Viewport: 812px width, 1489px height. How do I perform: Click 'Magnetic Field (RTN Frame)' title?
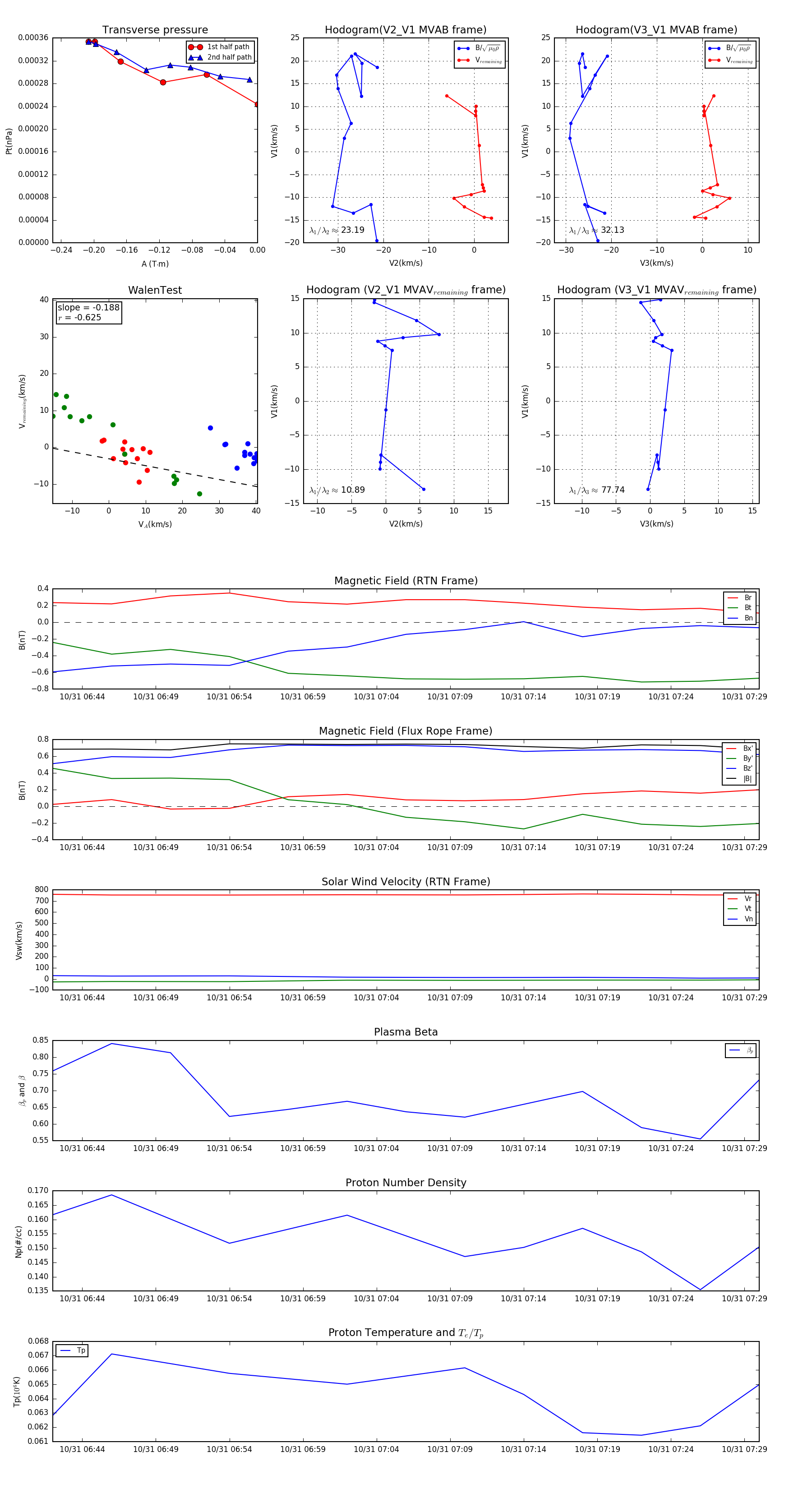406,581
